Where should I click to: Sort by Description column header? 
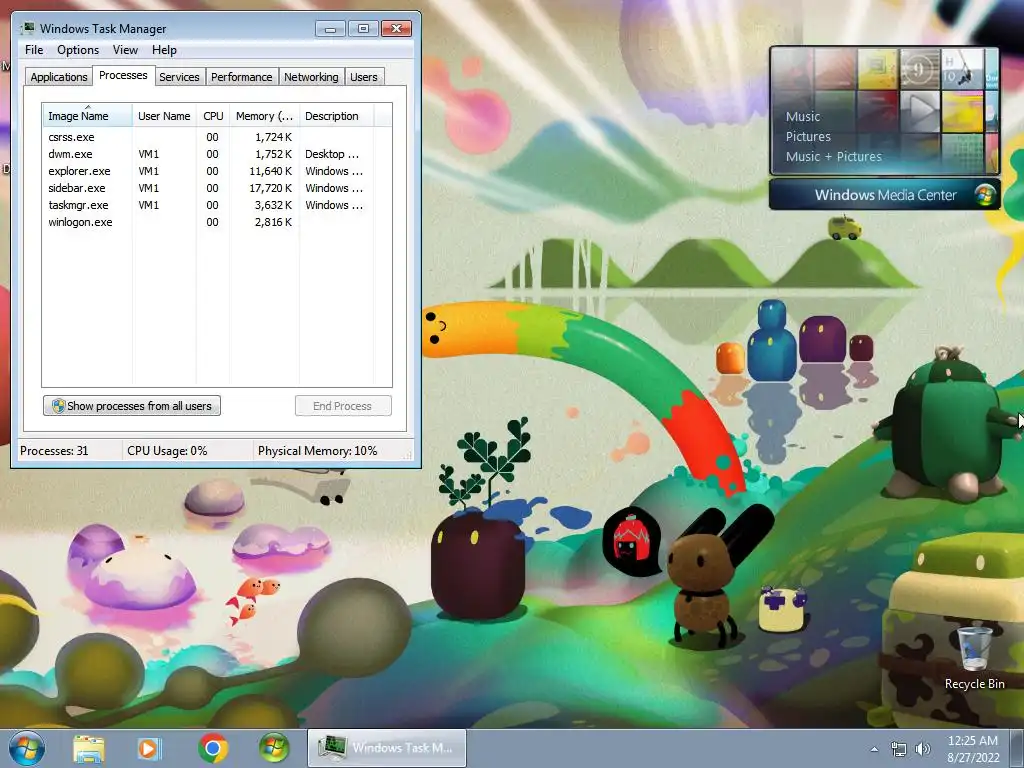click(x=336, y=116)
